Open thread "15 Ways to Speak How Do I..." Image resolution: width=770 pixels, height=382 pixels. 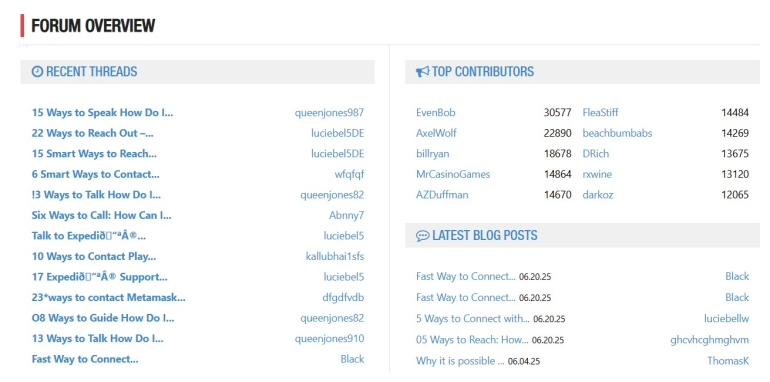coord(102,112)
